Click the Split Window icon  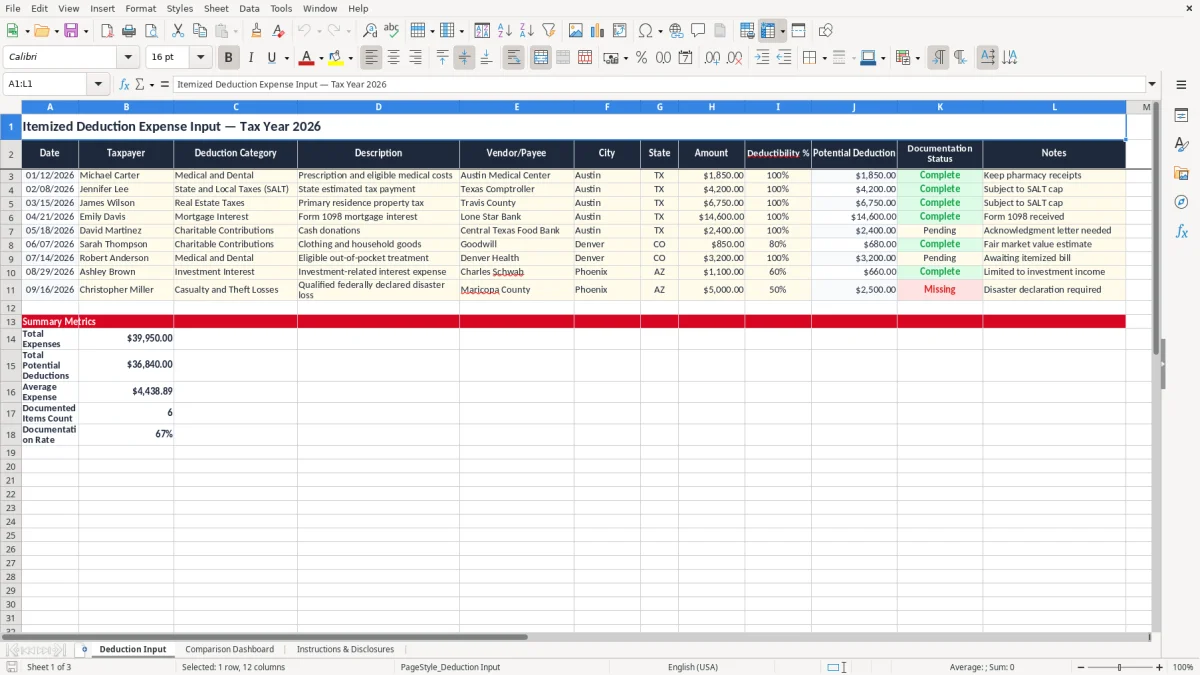[x=798, y=31]
